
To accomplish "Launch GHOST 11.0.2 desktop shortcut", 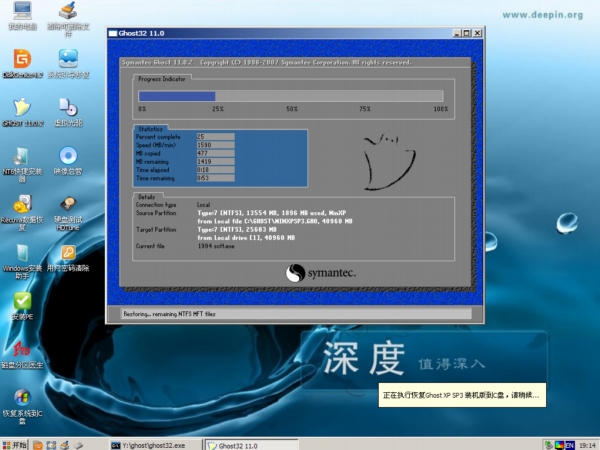I will [22, 112].
